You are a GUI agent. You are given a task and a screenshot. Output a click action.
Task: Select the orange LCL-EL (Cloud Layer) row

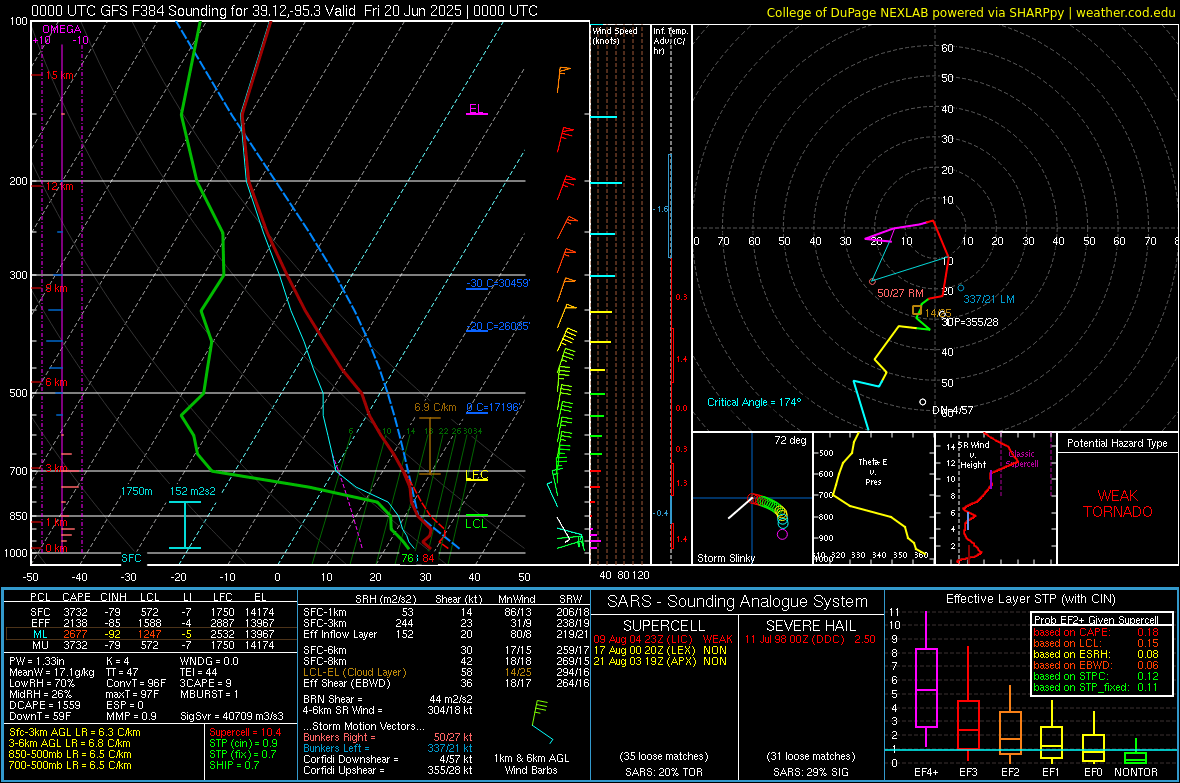[446, 672]
